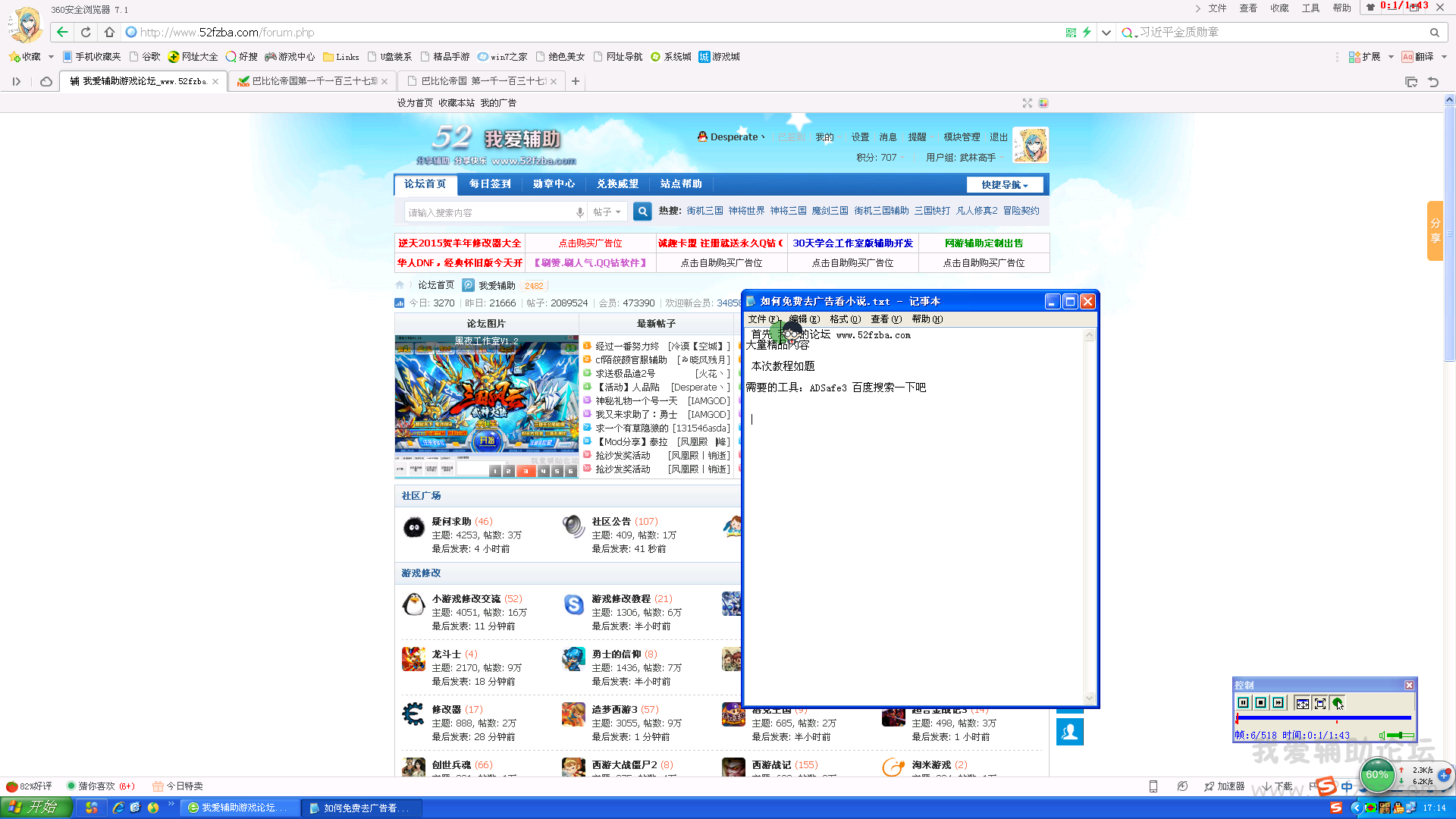Switch to the first 巴比伦帝国 tab
1456x819 pixels.
tap(312, 81)
